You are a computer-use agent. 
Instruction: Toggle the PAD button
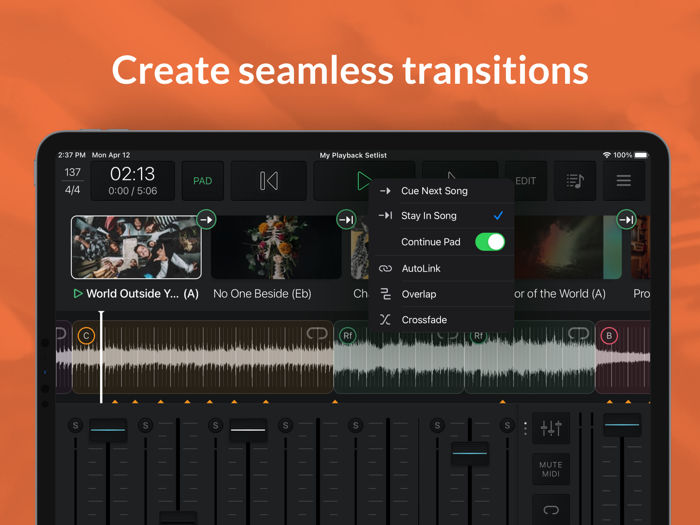[202, 181]
